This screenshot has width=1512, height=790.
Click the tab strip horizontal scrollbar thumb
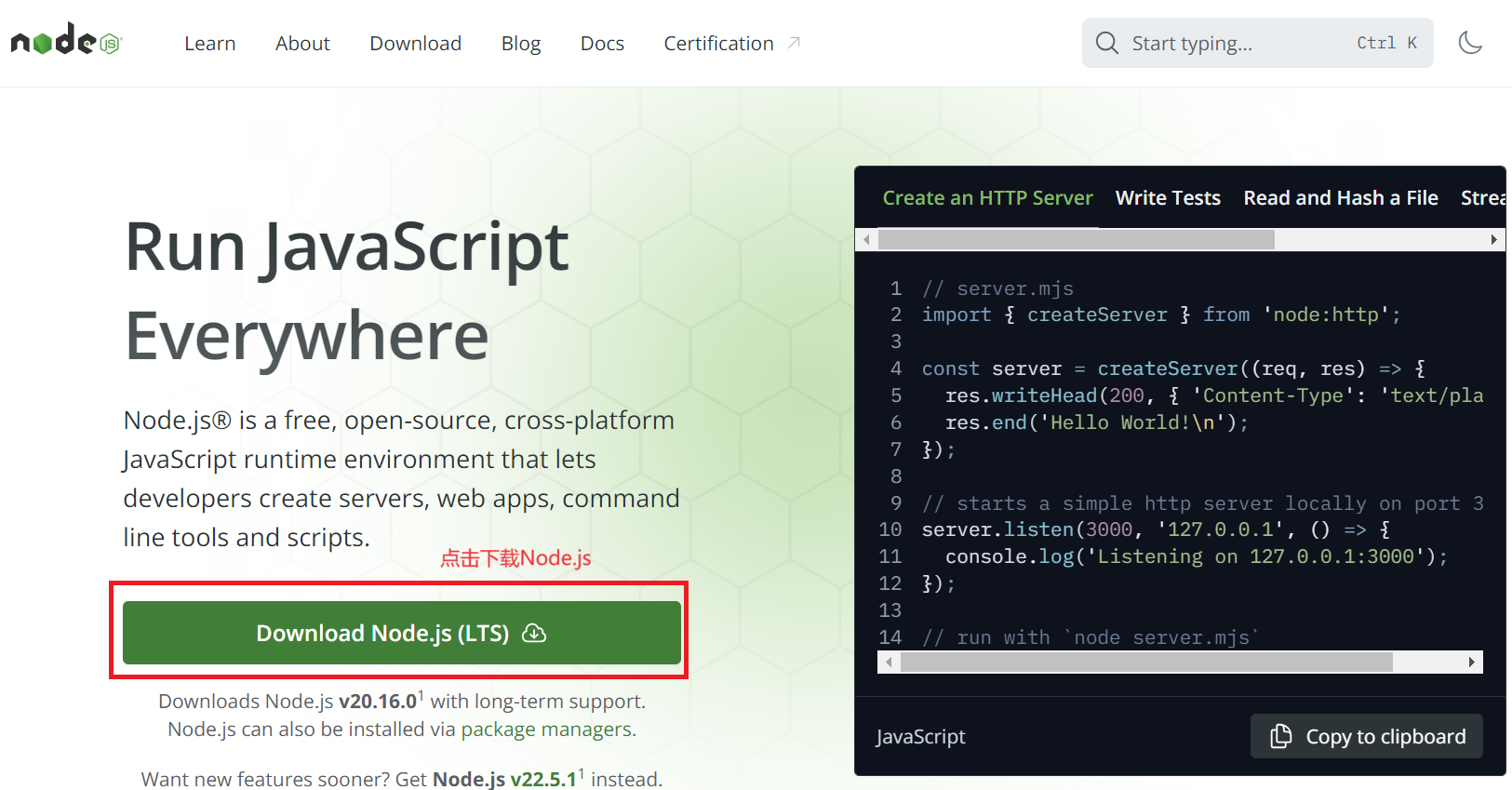1077,240
